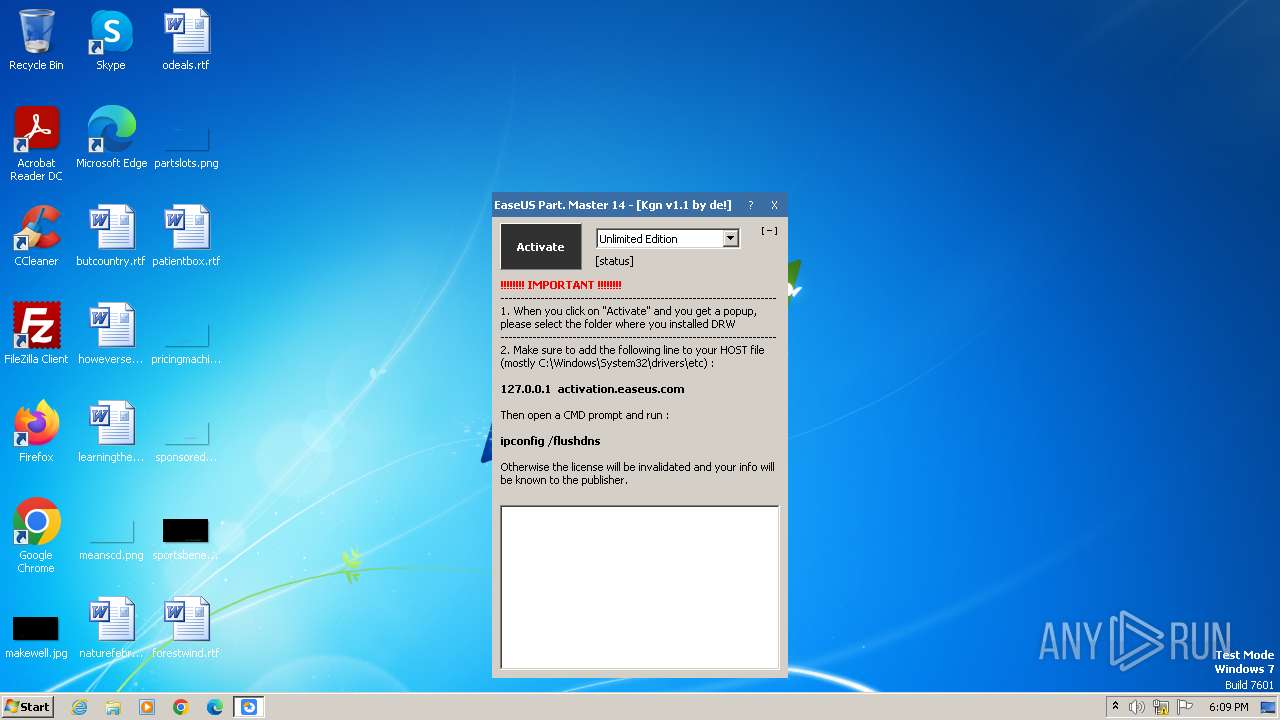Select the naturefebr document icon
1280x720 pixels.
click(x=111, y=628)
